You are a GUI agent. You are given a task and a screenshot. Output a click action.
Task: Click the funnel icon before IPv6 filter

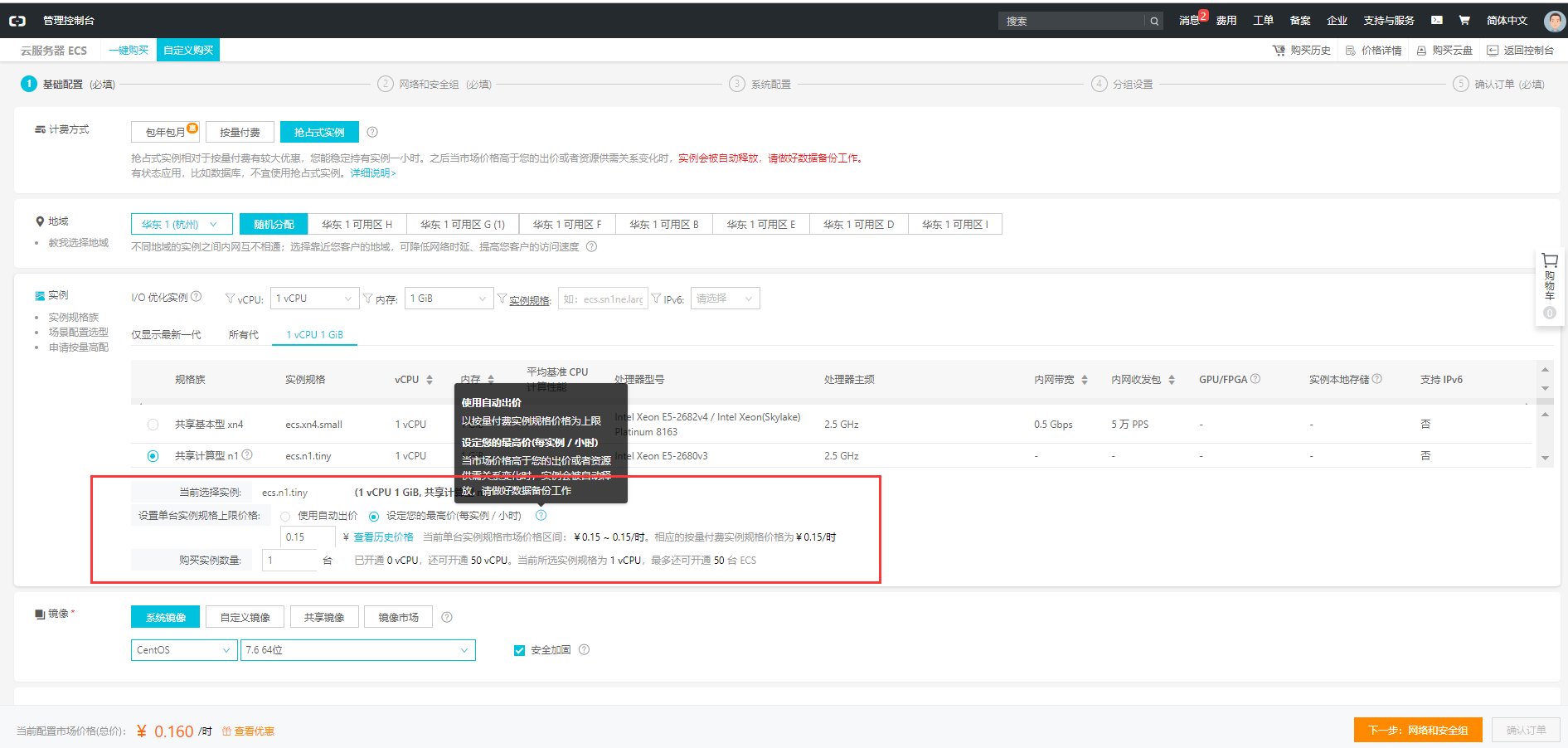click(x=656, y=299)
